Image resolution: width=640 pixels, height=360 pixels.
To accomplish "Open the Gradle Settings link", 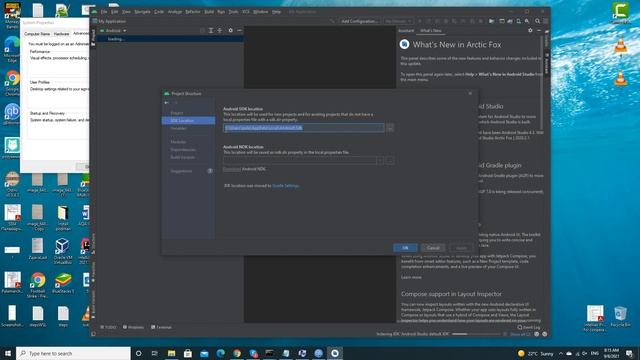I will 285,186.
